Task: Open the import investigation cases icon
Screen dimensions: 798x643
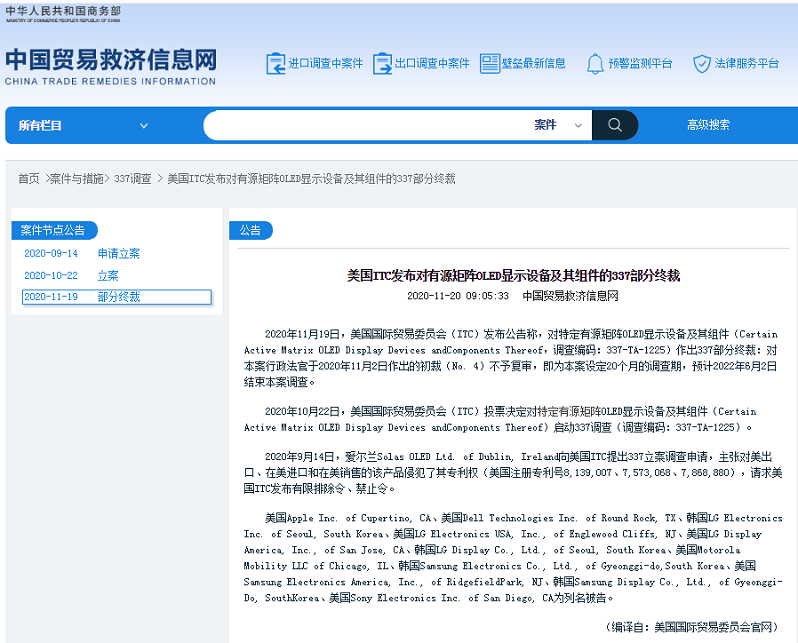Action: pyautogui.click(x=275, y=64)
